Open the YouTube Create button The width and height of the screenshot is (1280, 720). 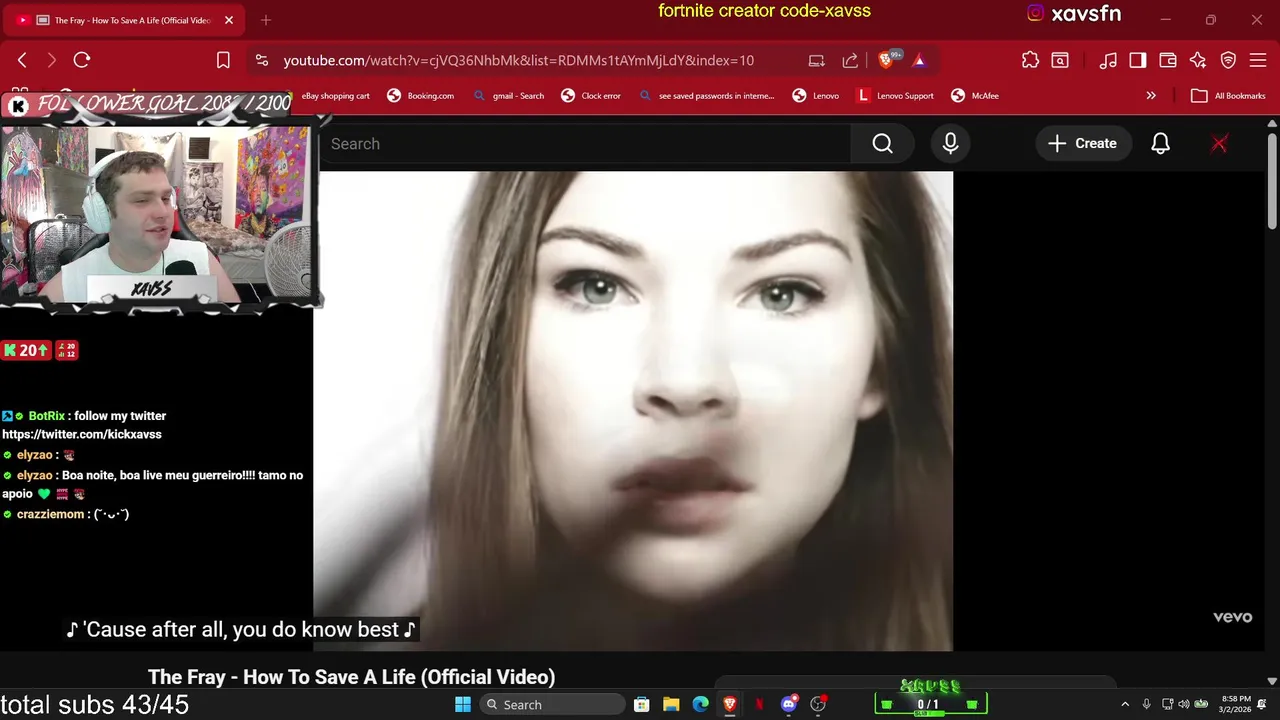point(1082,144)
